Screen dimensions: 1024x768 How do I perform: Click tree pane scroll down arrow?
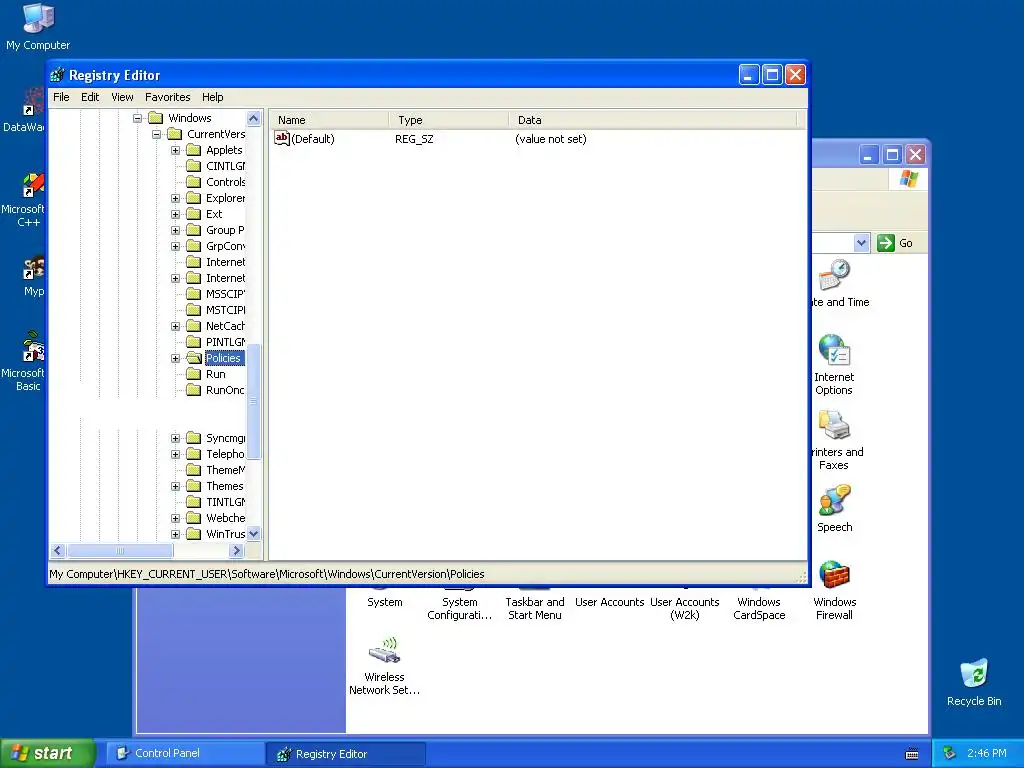click(x=253, y=534)
